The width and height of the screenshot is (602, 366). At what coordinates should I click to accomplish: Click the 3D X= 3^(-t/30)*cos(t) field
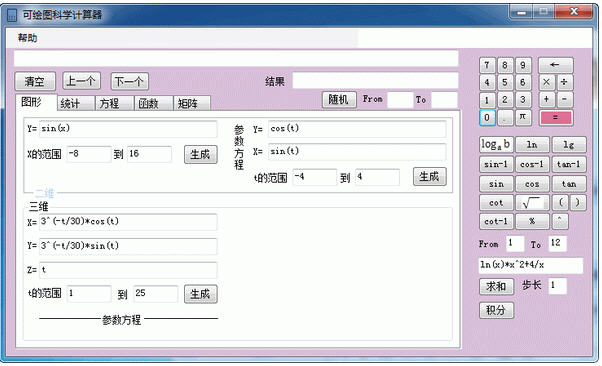pyautogui.click(x=128, y=222)
